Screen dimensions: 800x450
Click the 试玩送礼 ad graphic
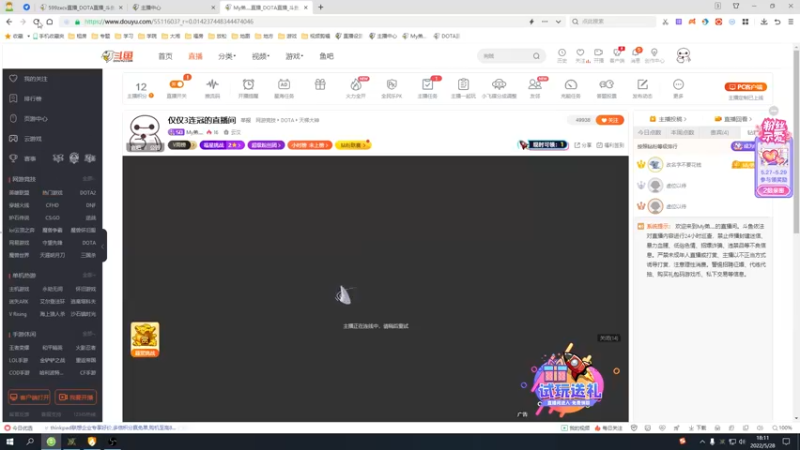[x=568, y=381]
